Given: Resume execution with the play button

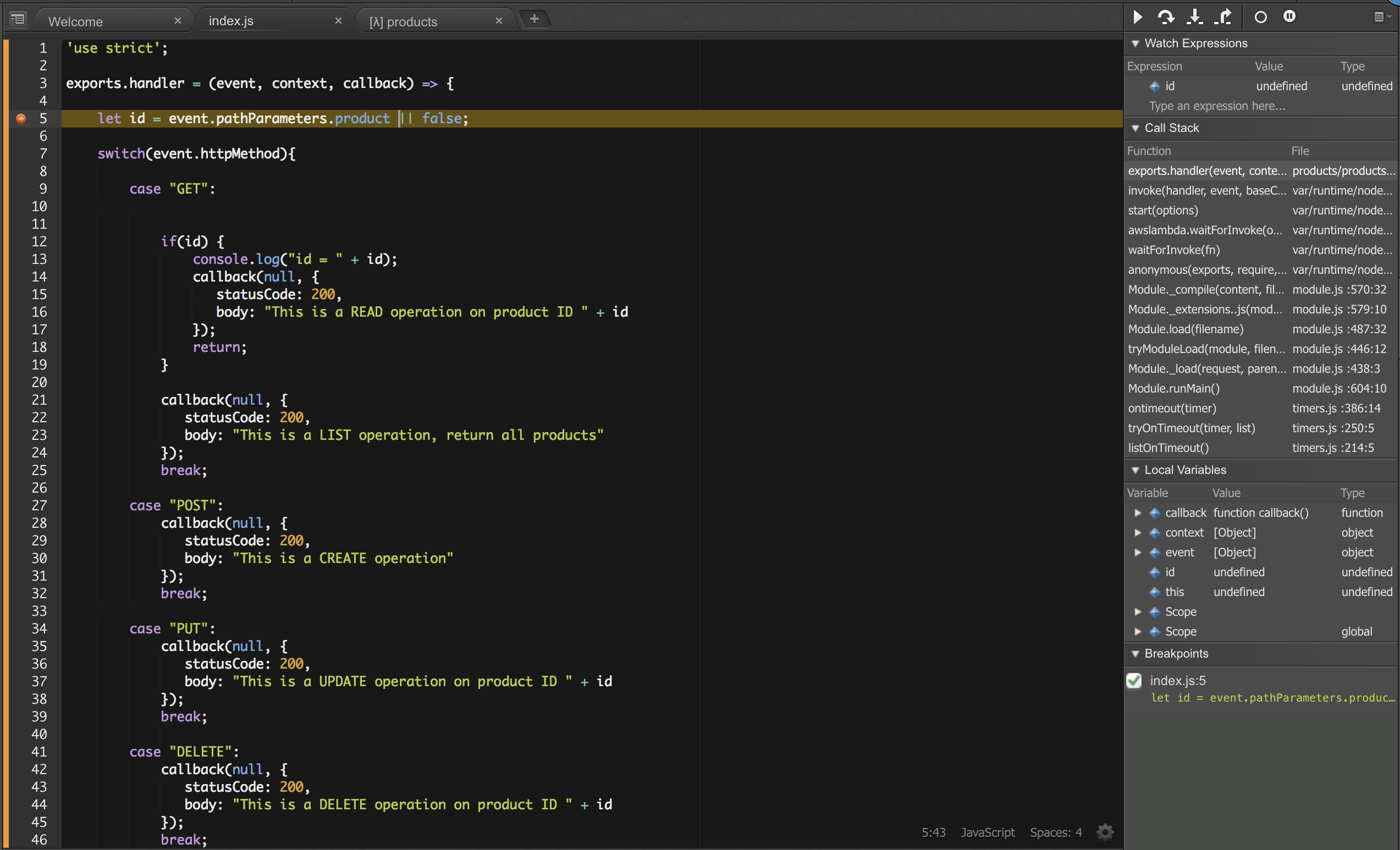Looking at the screenshot, I should [1138, 17].
